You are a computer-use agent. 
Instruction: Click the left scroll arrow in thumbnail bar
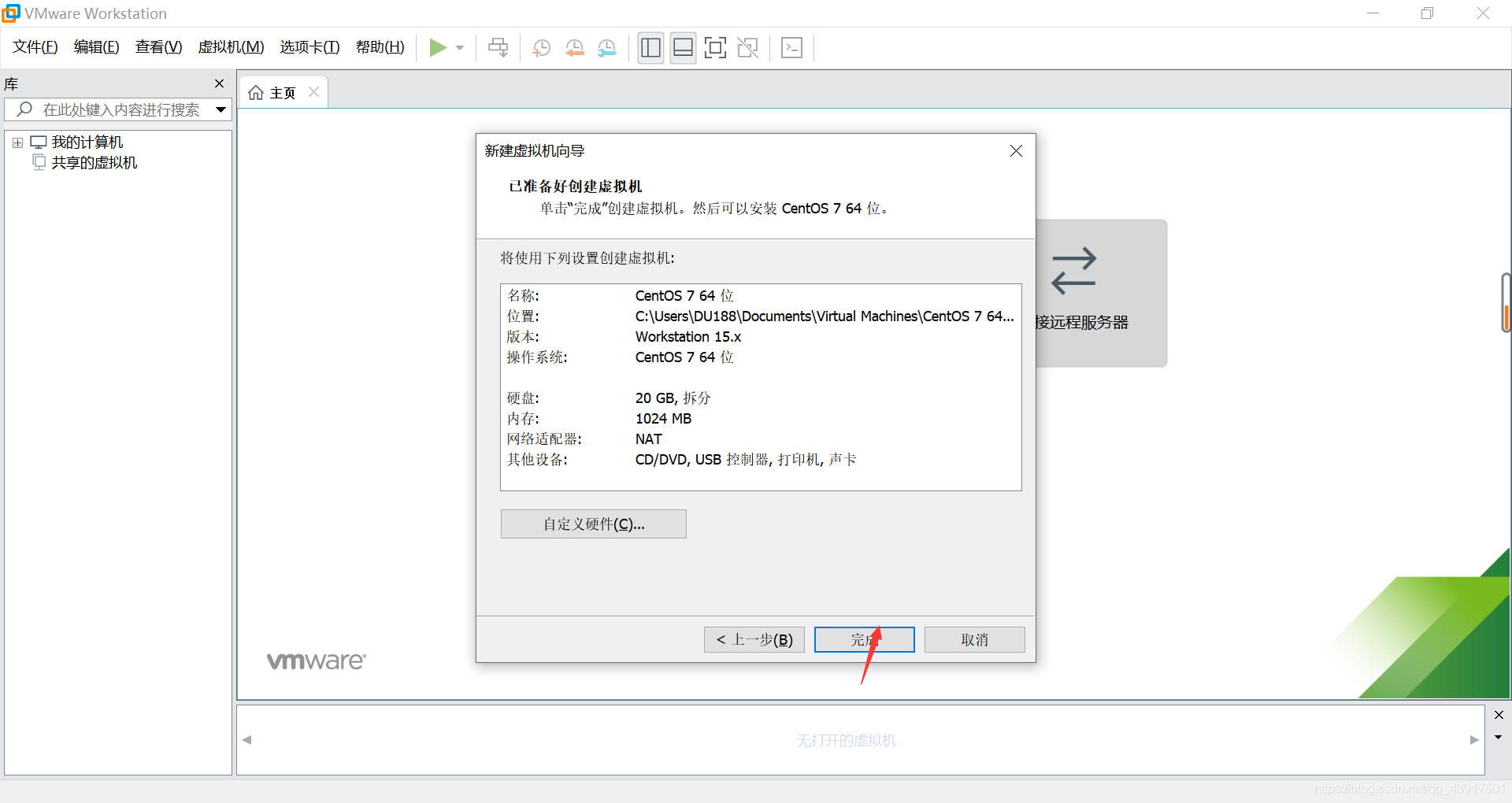(246, 740)
